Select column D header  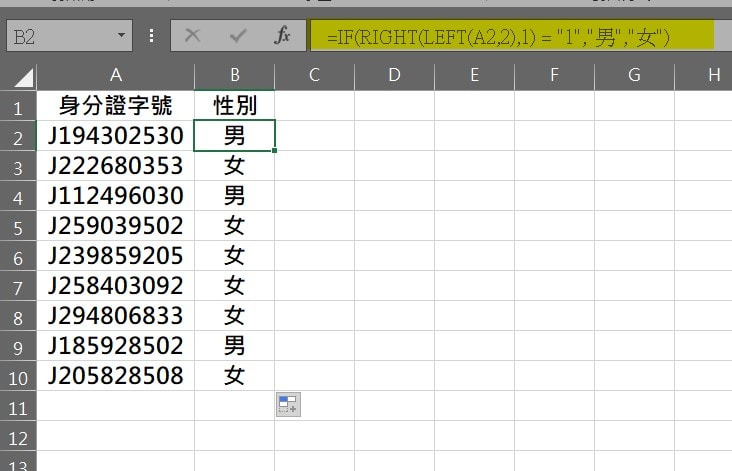click(x=393, y=75)
